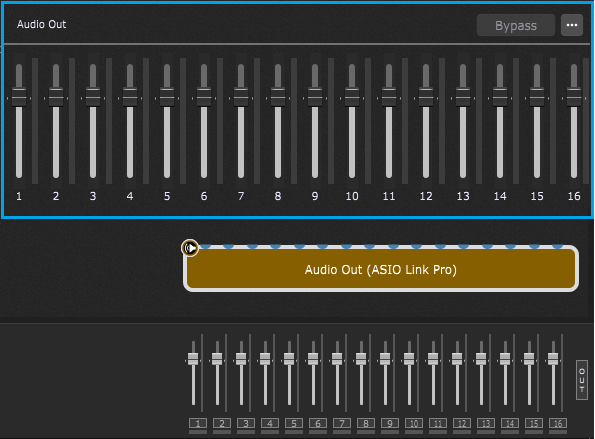Click channel 6 fader in Audio Out panel
This screenshot has width=595, height=439.
[204, 97]
